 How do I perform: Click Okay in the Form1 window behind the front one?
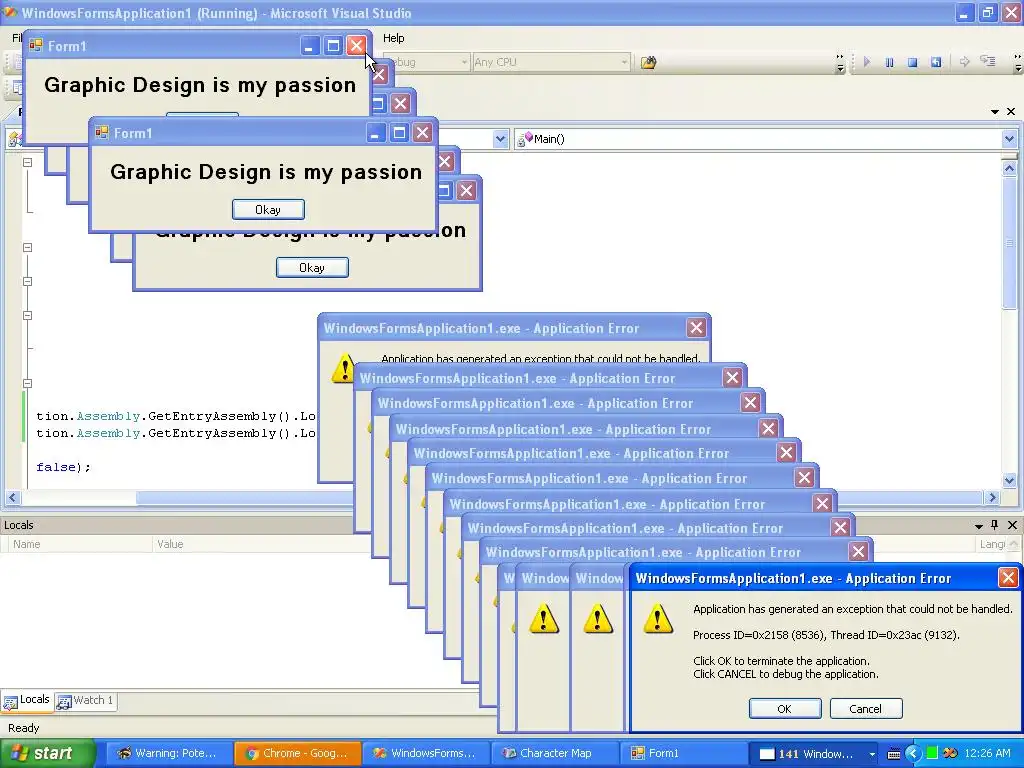click(x=312, y=268)
